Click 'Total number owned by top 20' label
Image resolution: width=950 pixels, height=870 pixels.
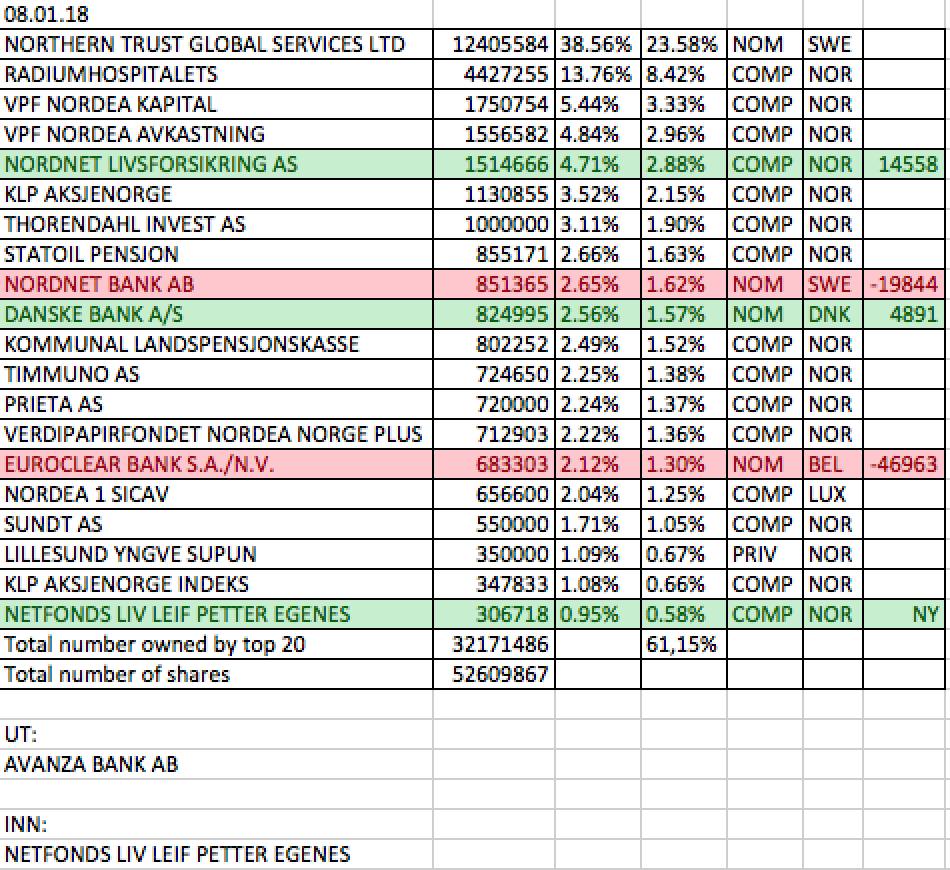pos(216,644)
